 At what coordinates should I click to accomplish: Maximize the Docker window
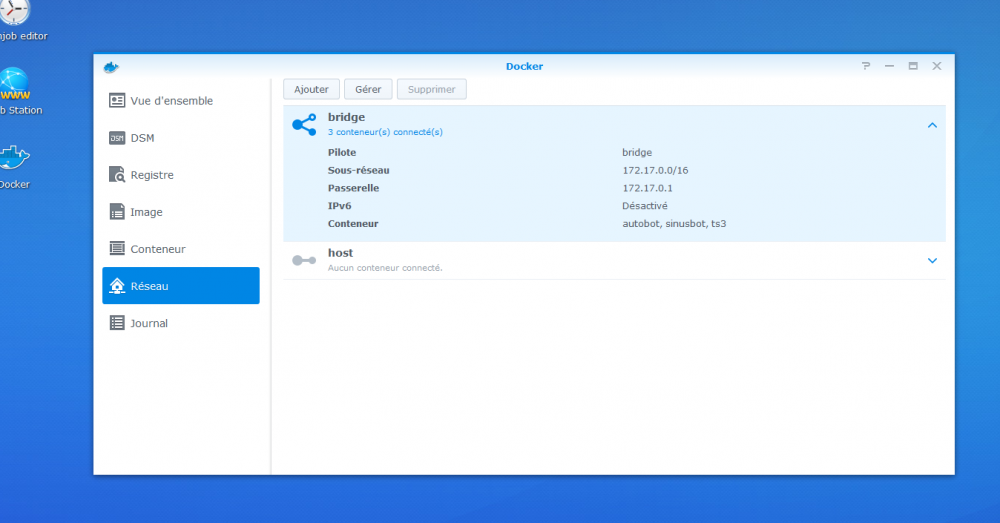913,66
